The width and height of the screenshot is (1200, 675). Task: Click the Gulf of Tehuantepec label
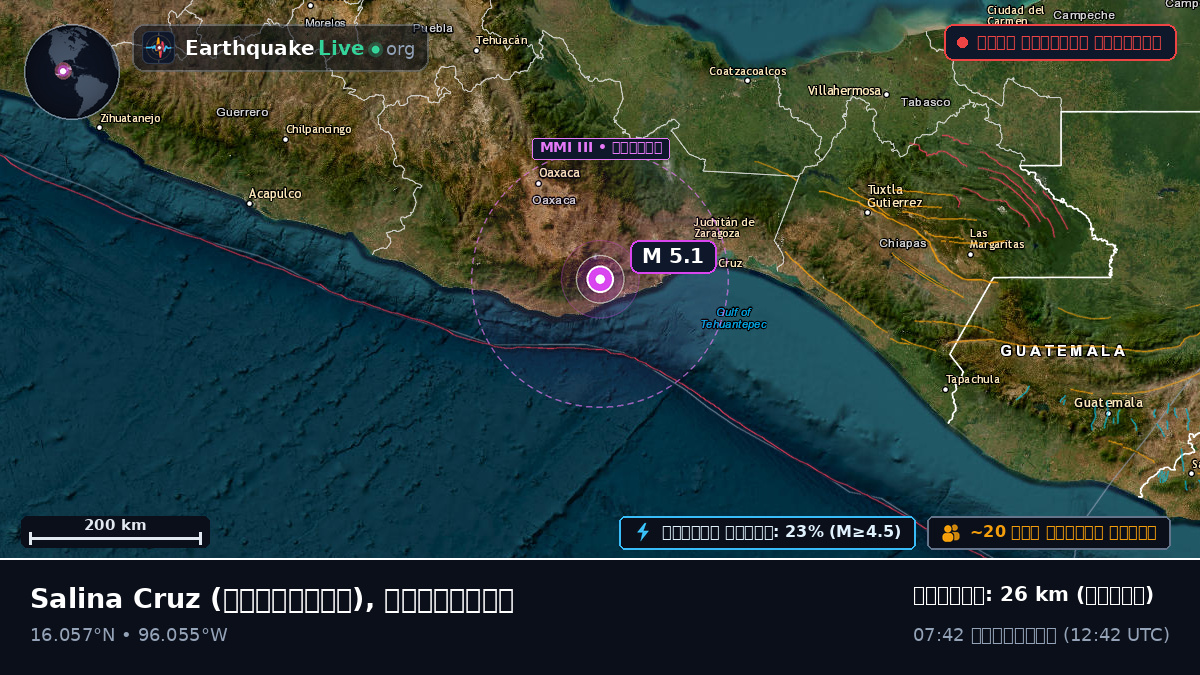733,318
